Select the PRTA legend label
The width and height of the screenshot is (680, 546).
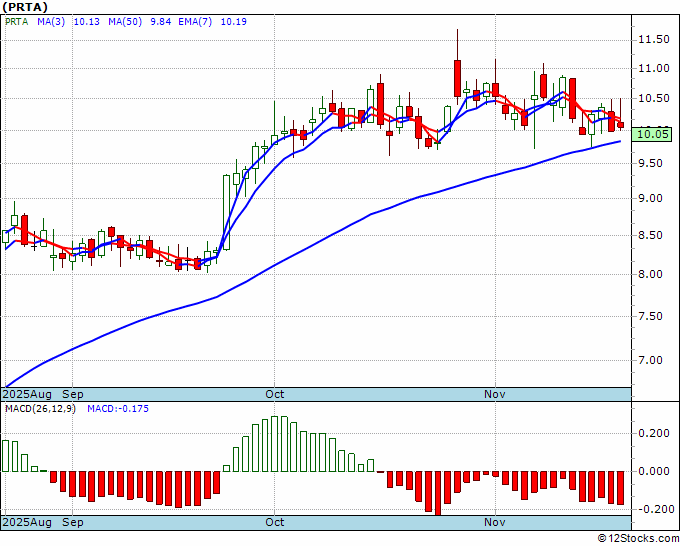coord(16,22)
